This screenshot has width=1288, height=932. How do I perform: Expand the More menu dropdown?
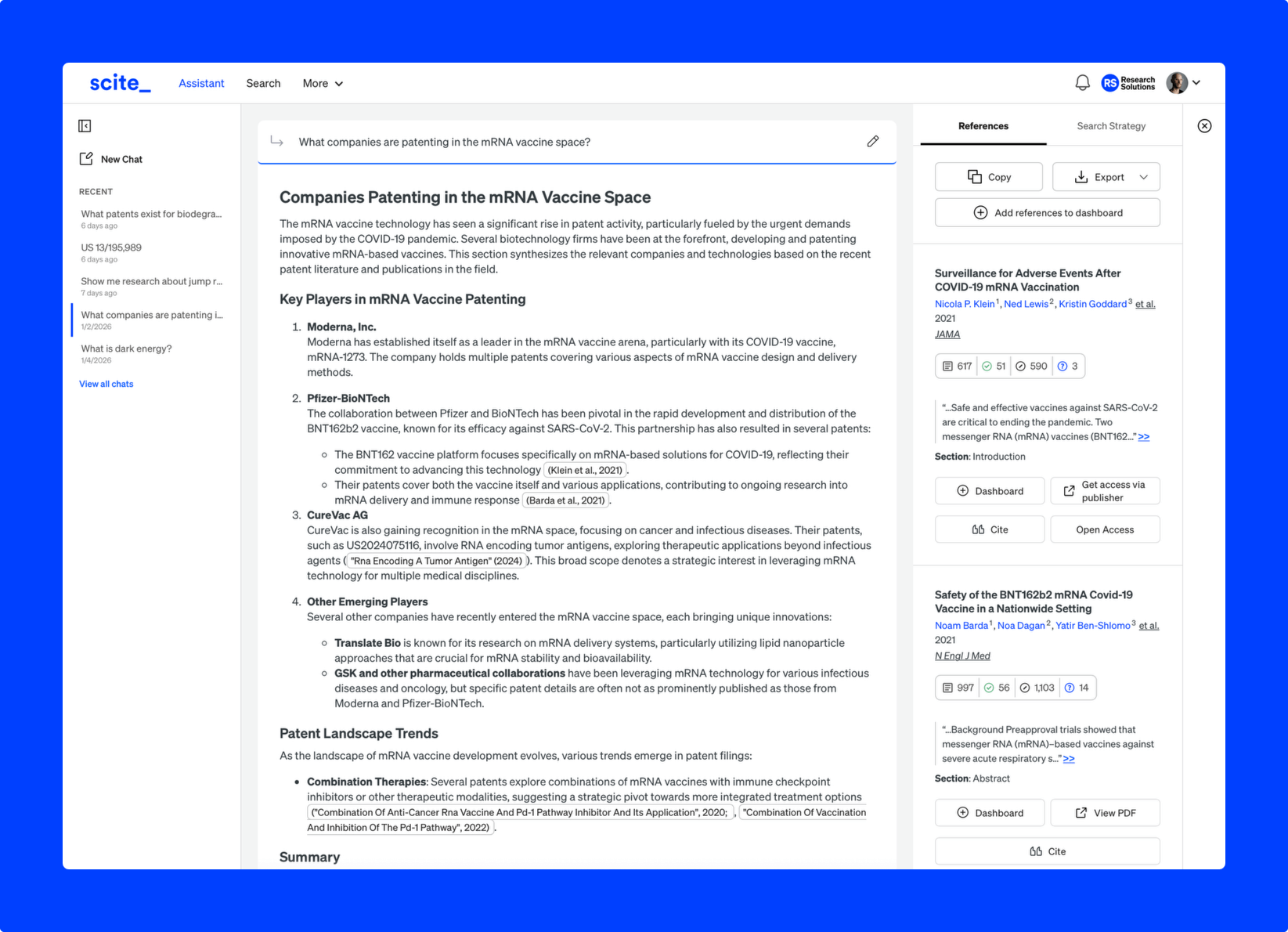tap(323, 84)
